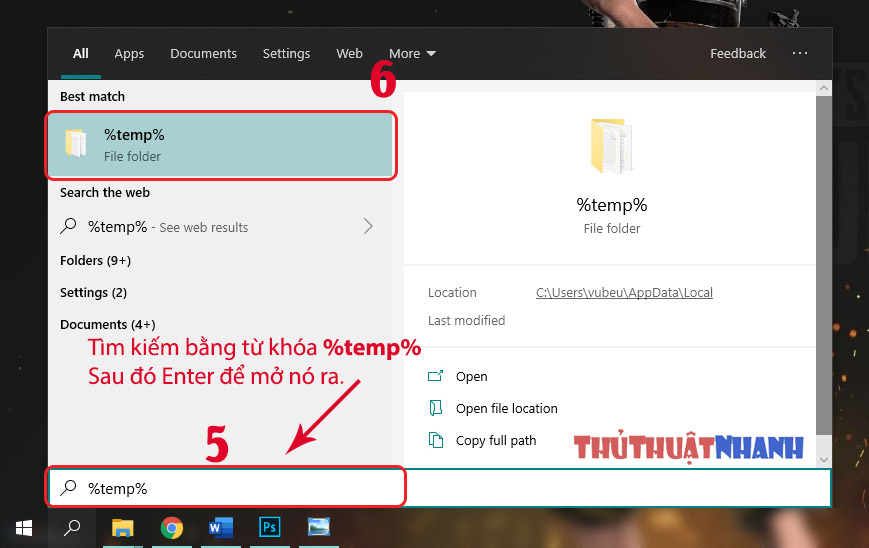Viewport: 869px width, 548px height.
Task: Switch to the Documents tab
Action: (x=203, y=54)
